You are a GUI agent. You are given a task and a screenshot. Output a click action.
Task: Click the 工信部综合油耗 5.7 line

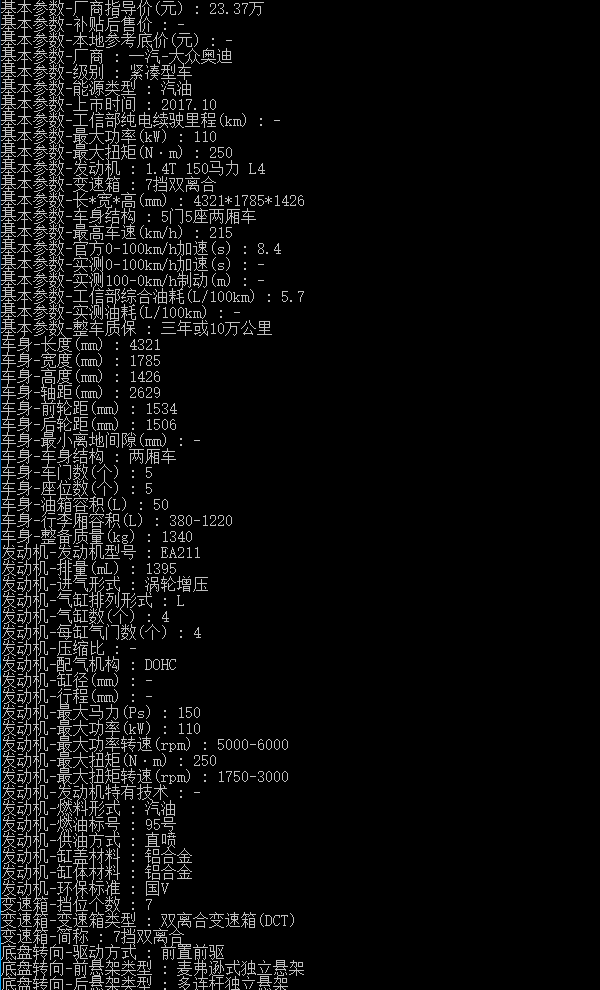click(x=152, y=297)
